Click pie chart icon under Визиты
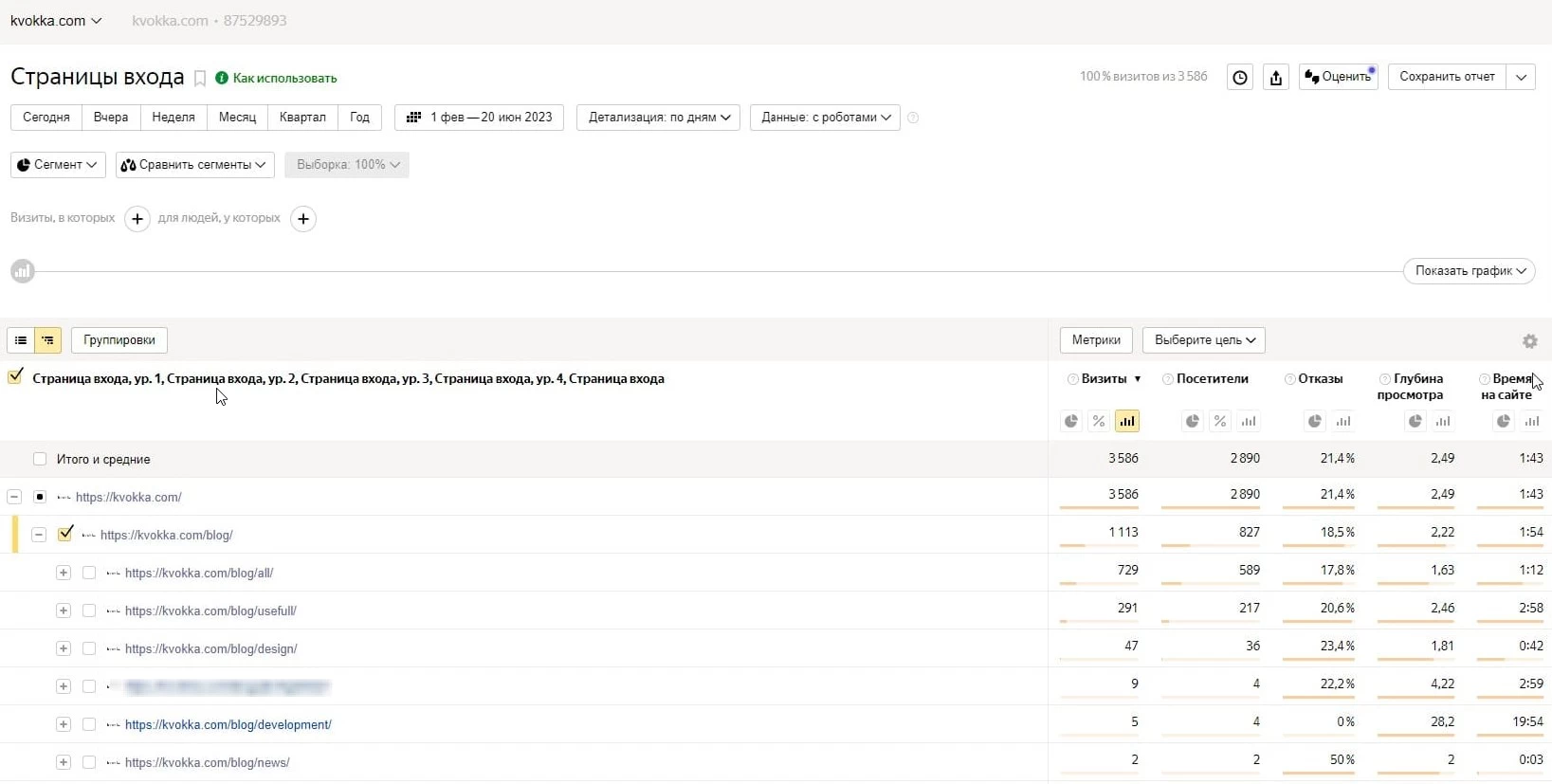This screenshot has width=1552, height=784. tap(1071, 421)
